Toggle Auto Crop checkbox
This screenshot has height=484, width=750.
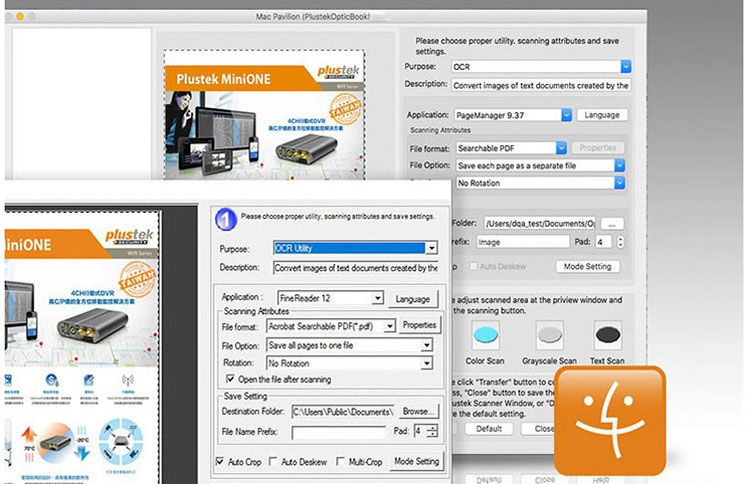tap(220, 462)
